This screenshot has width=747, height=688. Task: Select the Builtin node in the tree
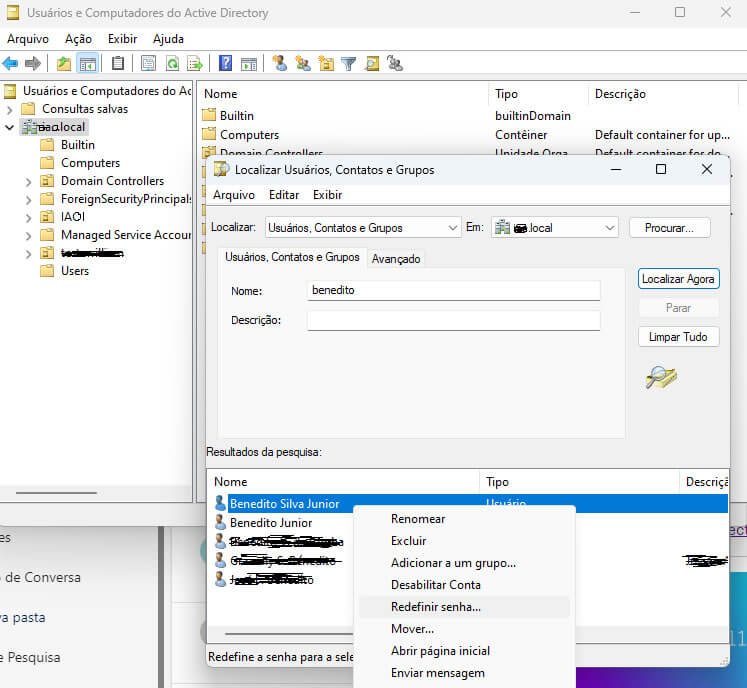click(78, 145)
